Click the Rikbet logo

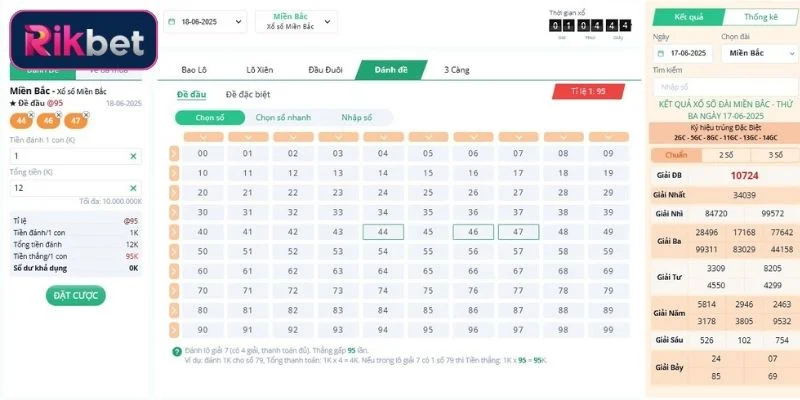[78, 41]
